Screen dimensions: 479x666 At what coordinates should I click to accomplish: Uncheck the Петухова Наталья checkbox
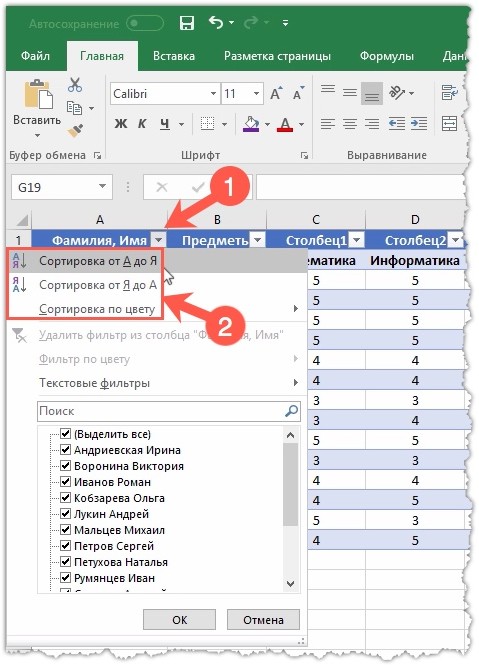pos(65,562)
